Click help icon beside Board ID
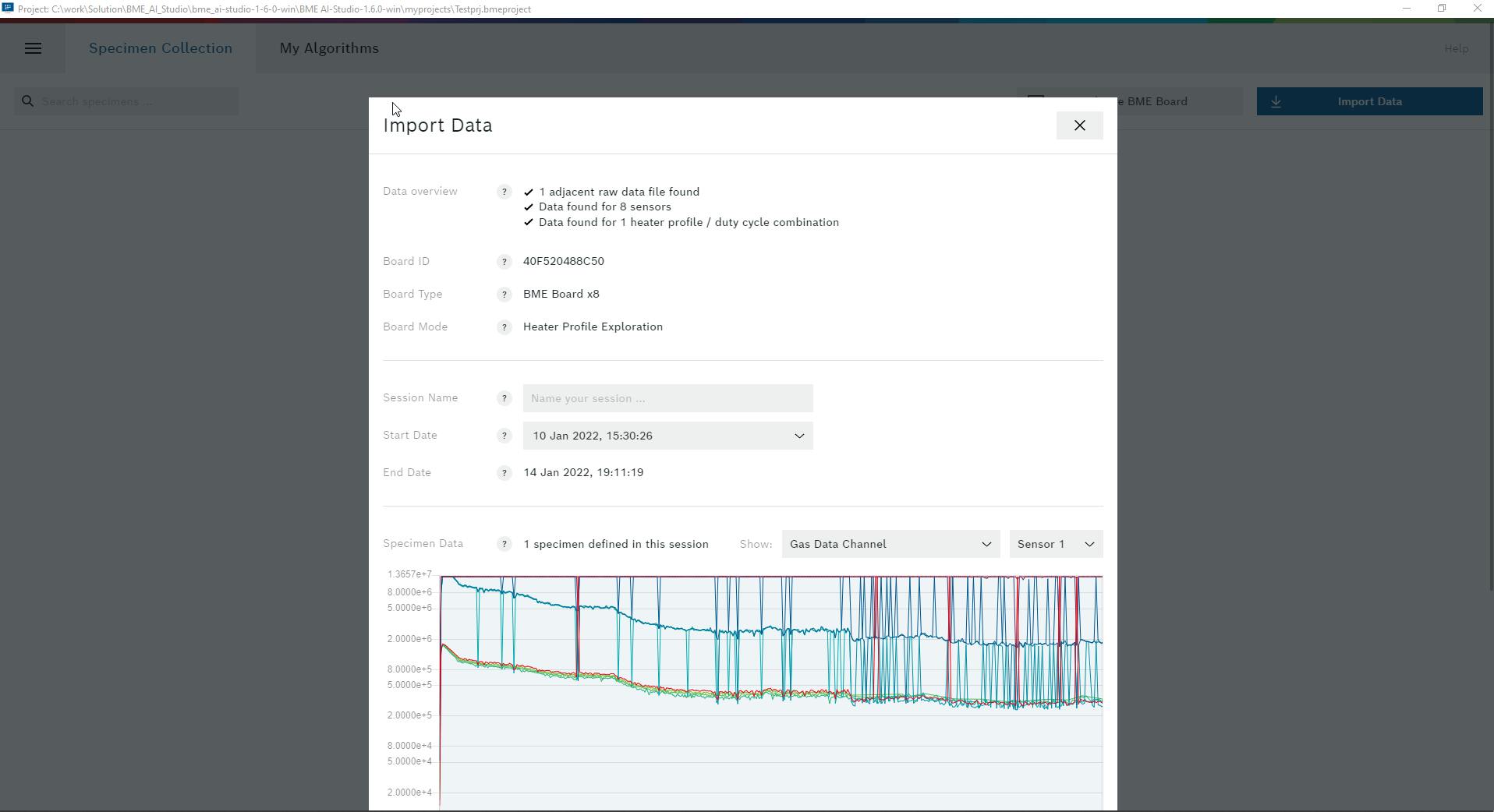Screen dimensions: 1494x812 click(504, 262)
